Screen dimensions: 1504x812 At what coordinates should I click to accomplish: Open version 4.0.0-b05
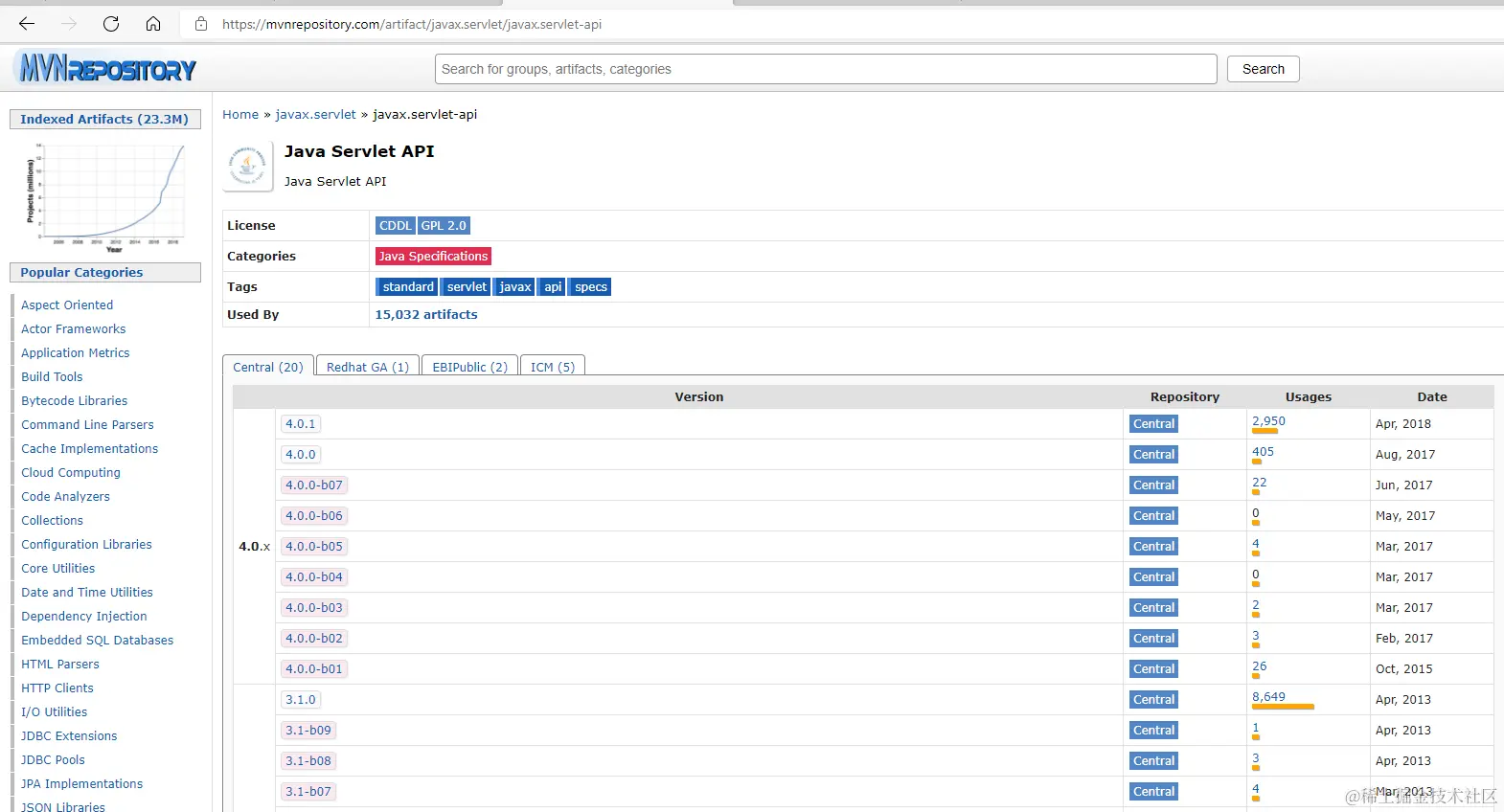coord(313,547)
